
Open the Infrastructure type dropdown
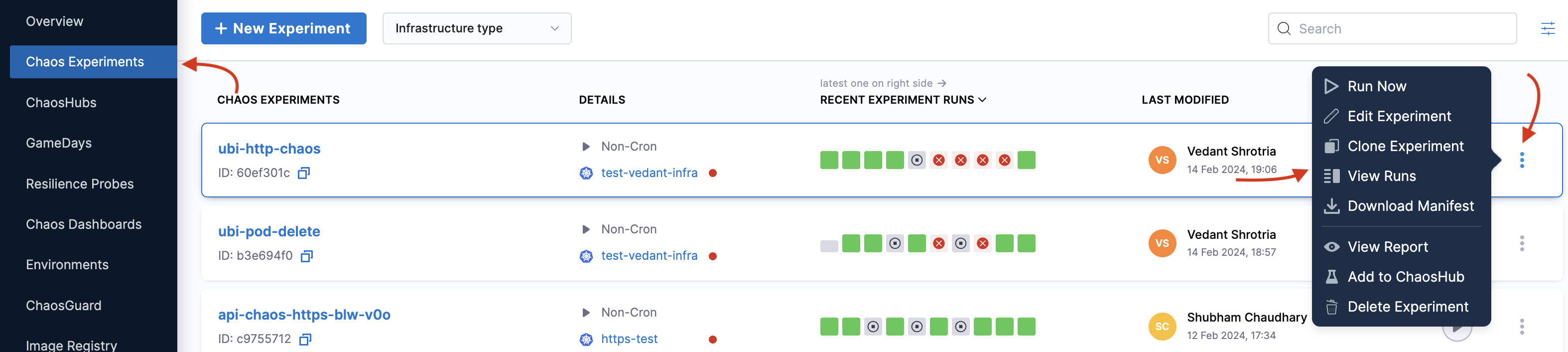coord(477,28)
